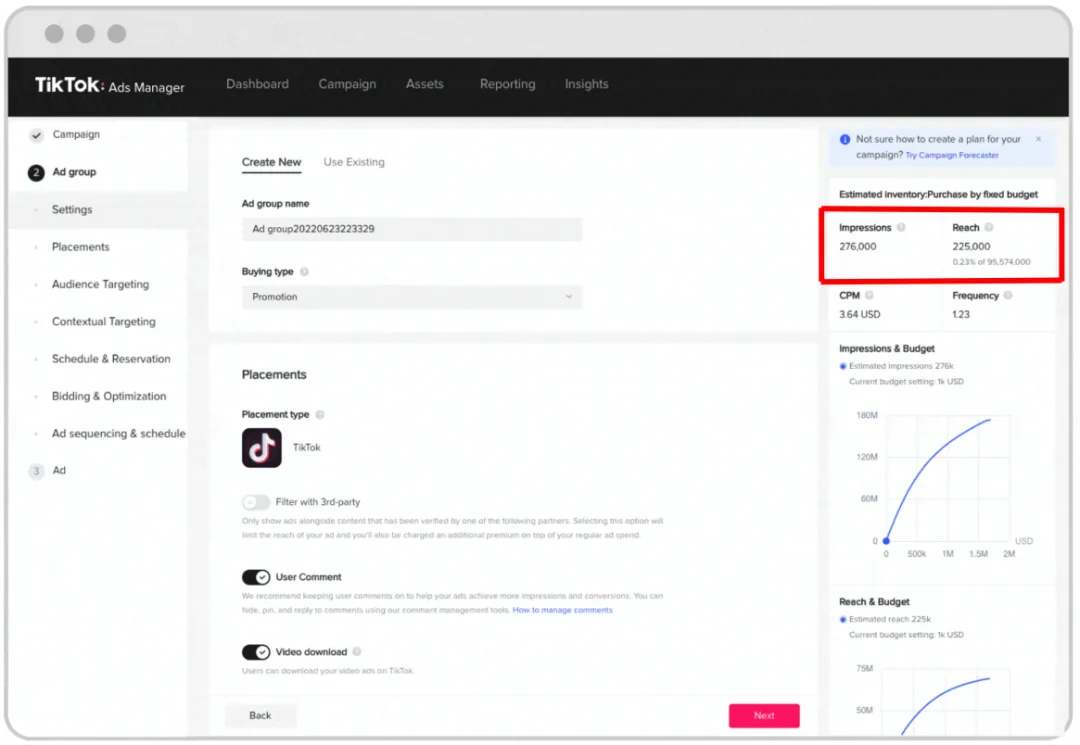Image resolution: width=1080 pixels, height=745 pixels.
Task: Click the TikTok placement app icon
Action: (262, 448)
